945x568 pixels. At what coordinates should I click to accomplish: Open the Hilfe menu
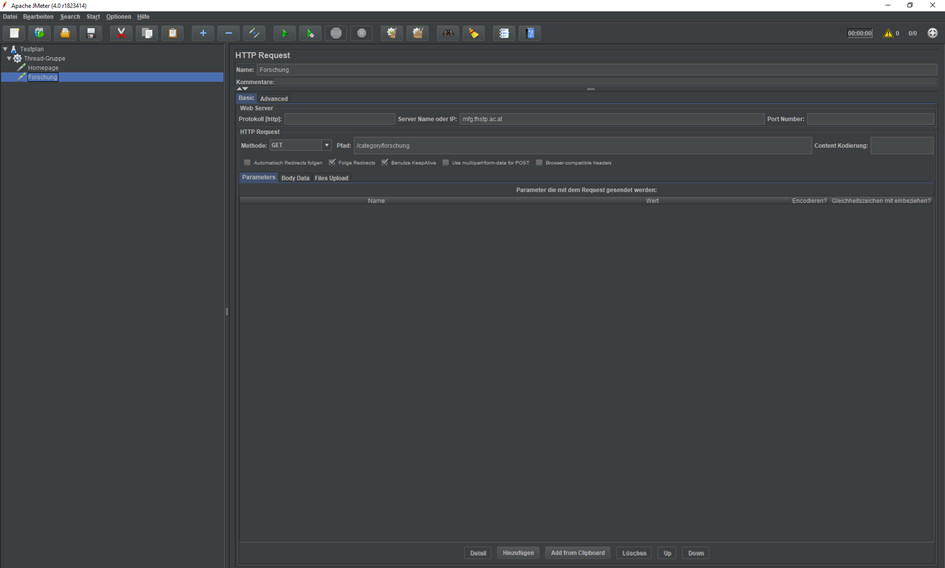143,17
